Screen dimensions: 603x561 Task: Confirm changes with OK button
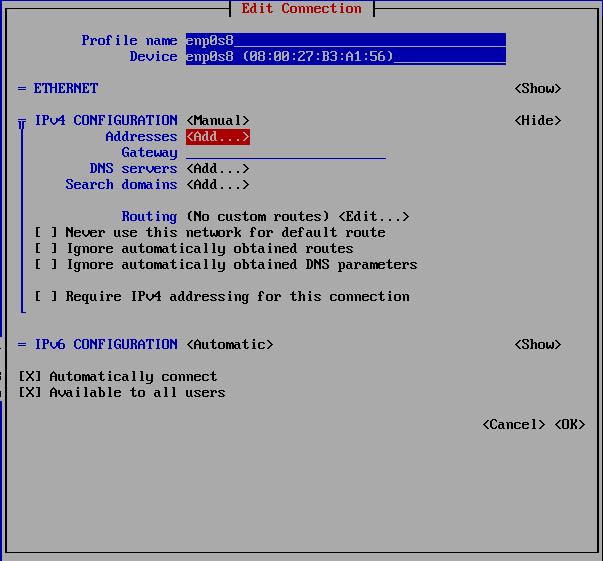[570, 424]
